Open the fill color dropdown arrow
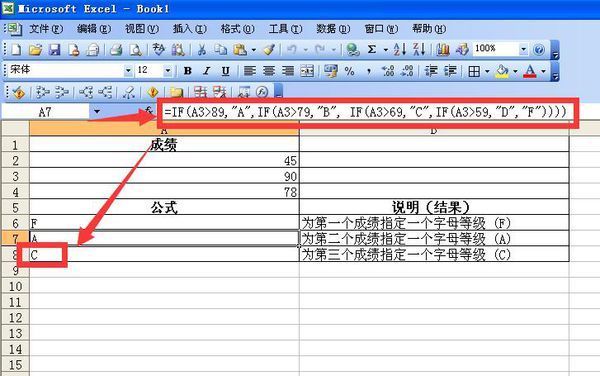Screen dimensions: 600x376 point(515,71)
